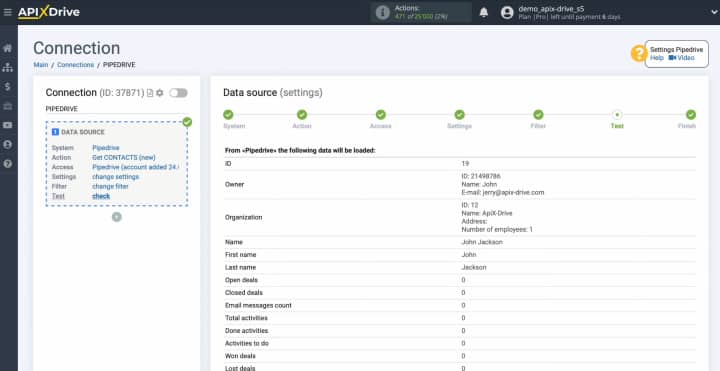Click the Done activities label

click(x=247, y=331)
